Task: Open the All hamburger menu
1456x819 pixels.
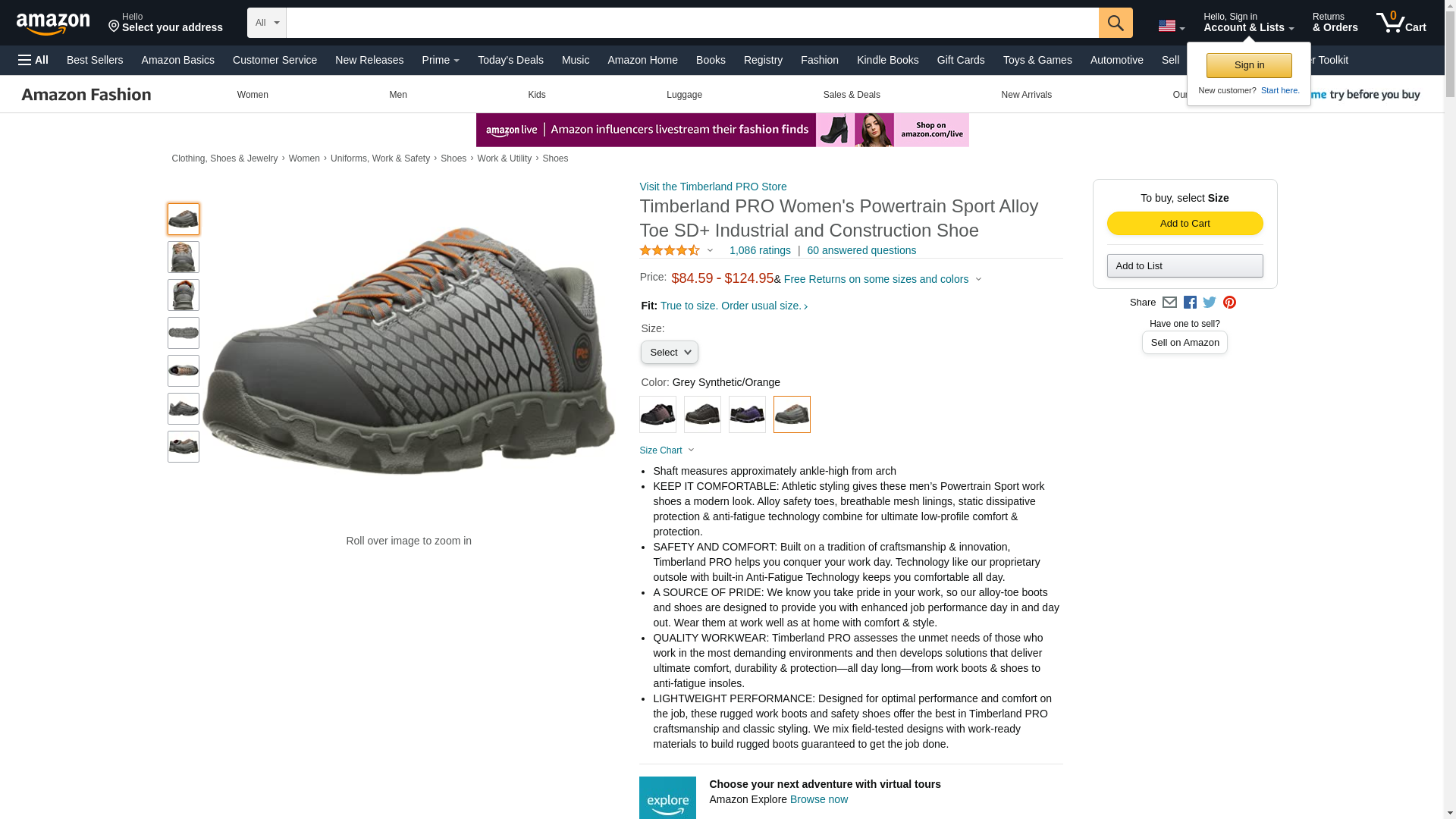Action: (x=33, y=60)
